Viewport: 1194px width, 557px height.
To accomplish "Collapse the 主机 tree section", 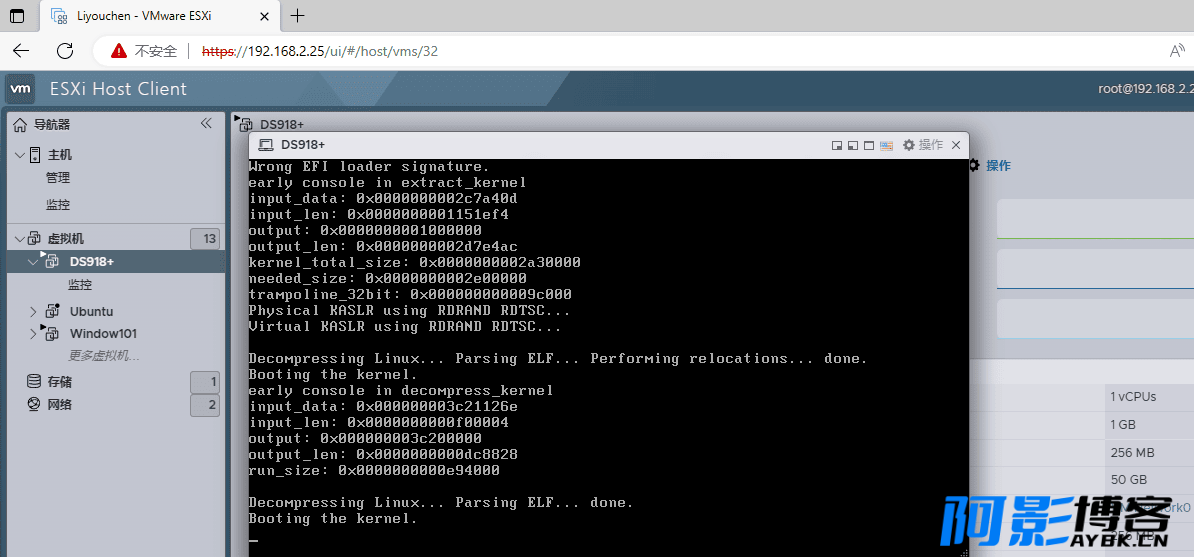I will point(20,155).
